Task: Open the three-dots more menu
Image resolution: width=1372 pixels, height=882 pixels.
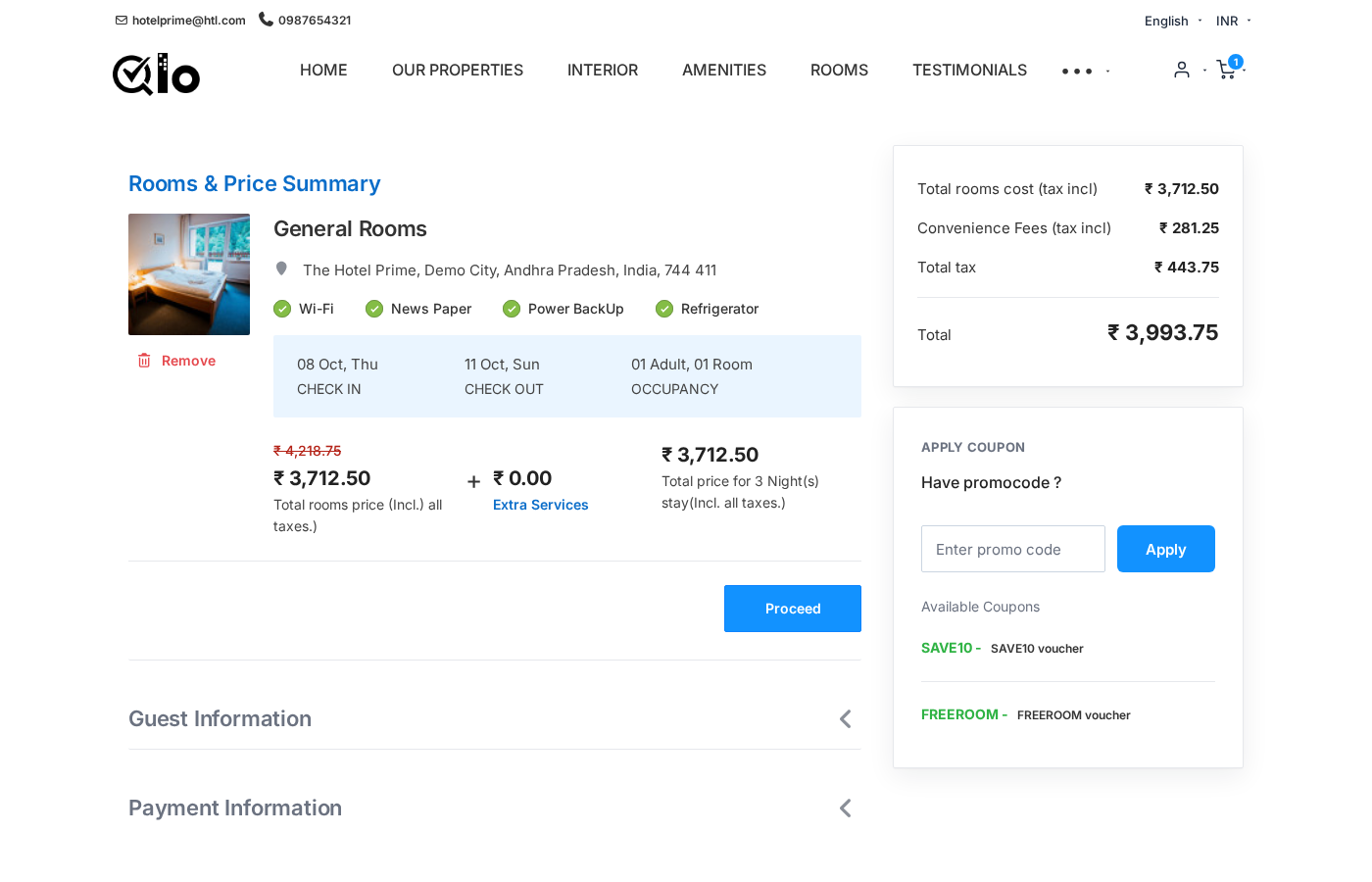Action: 1077,71
